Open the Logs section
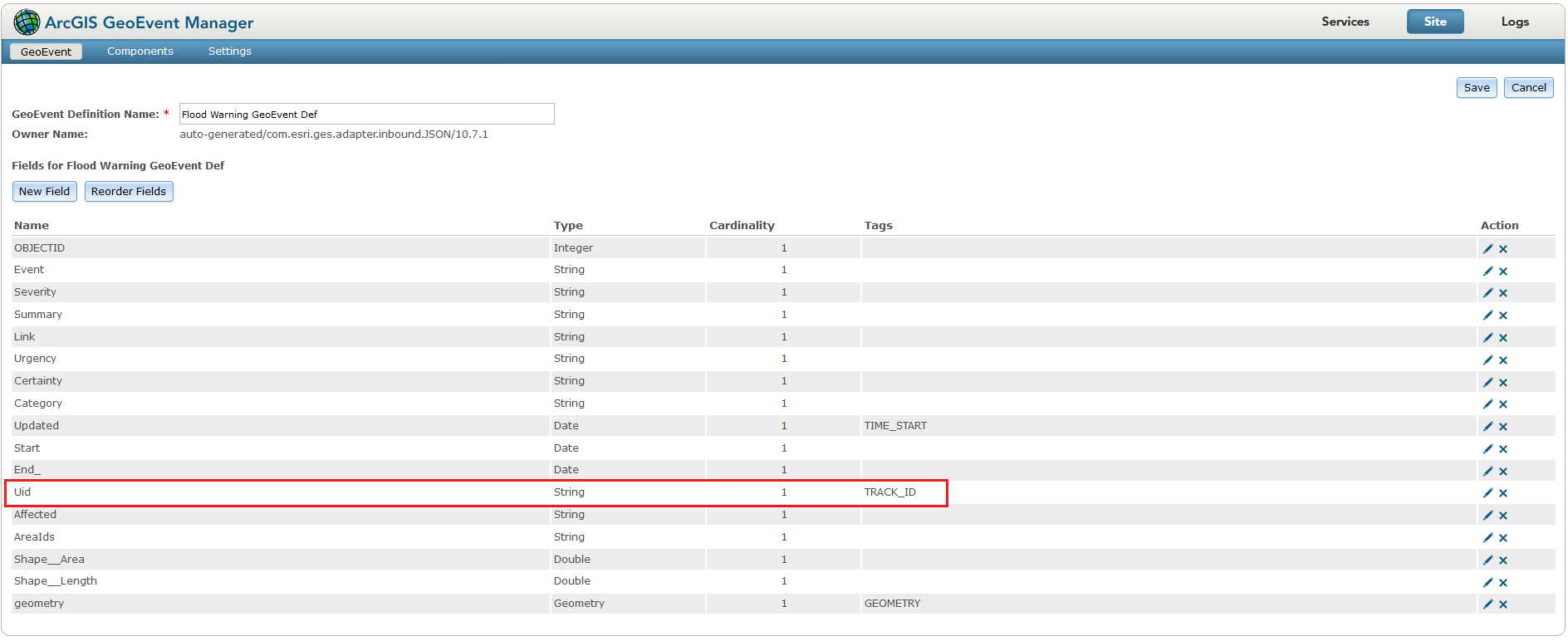1568x641 pixels. pos(1515,22)
